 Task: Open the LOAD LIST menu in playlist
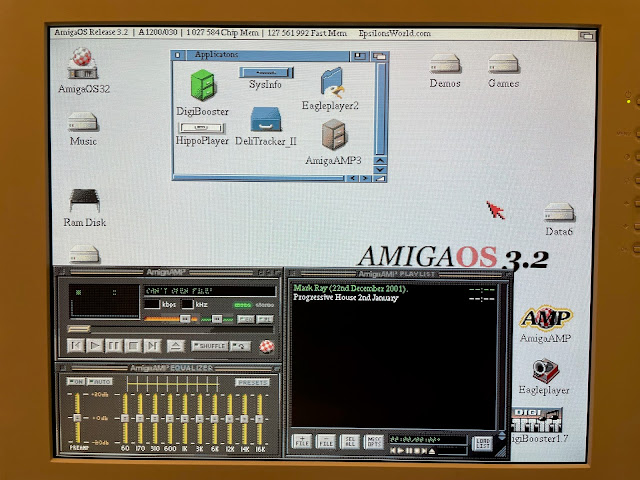point(482,443)
